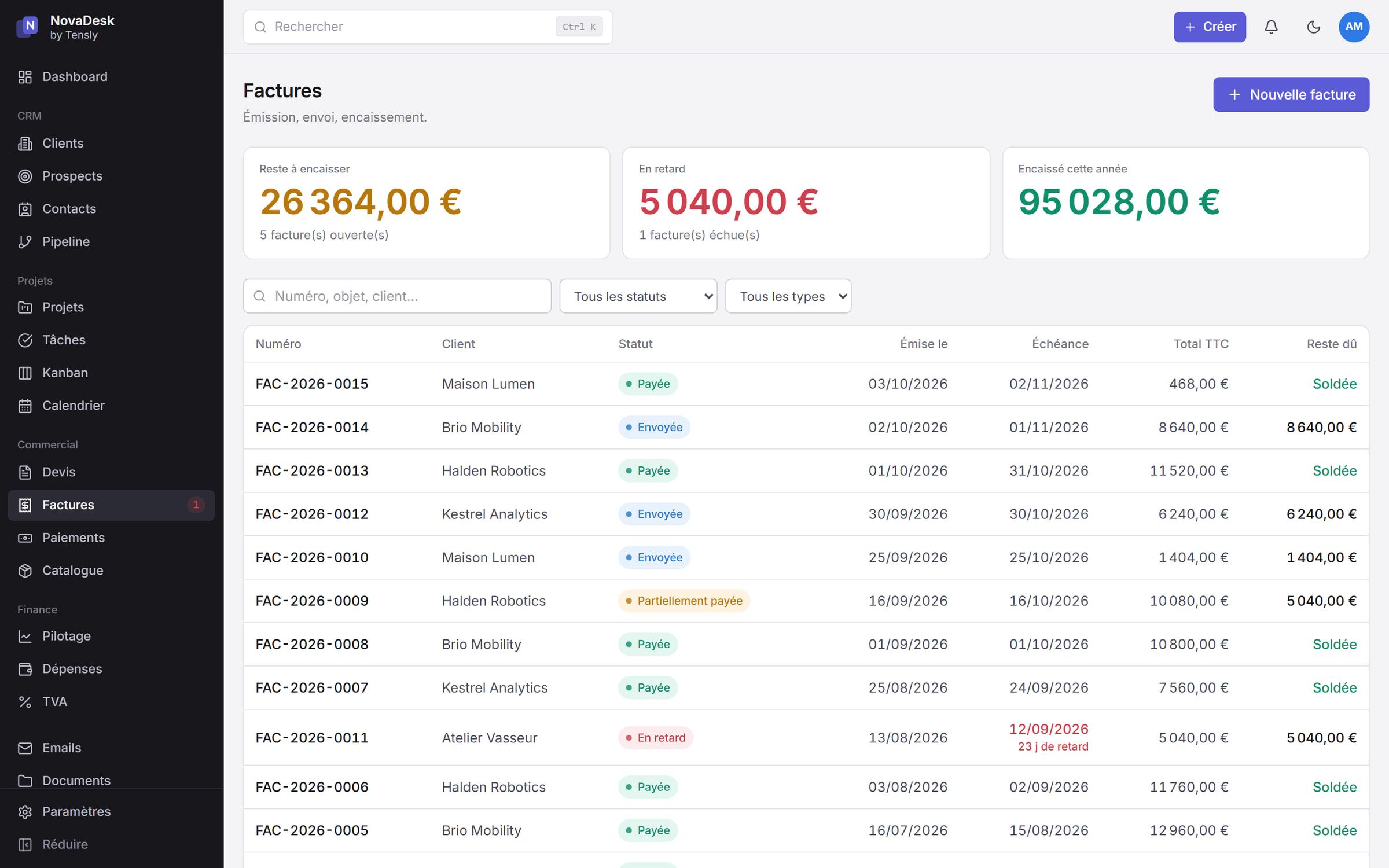Click the Créer button

pyautogui.click(x=1210, y=27)
